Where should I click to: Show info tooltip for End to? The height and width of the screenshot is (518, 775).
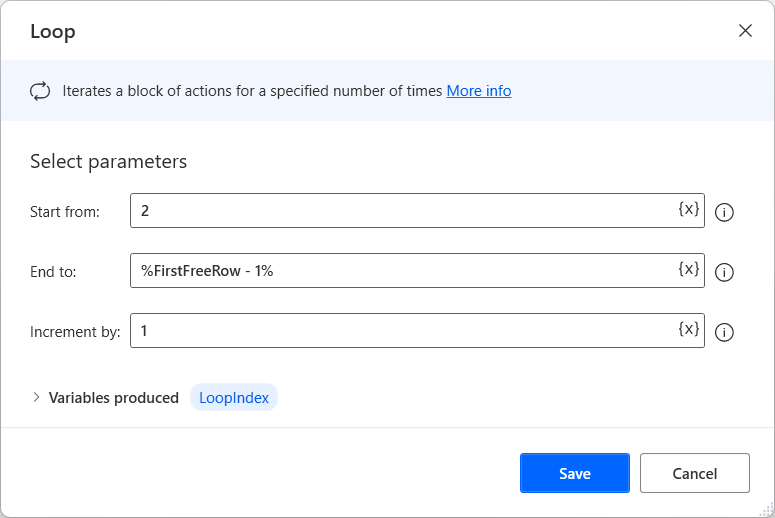coord(726,272)
